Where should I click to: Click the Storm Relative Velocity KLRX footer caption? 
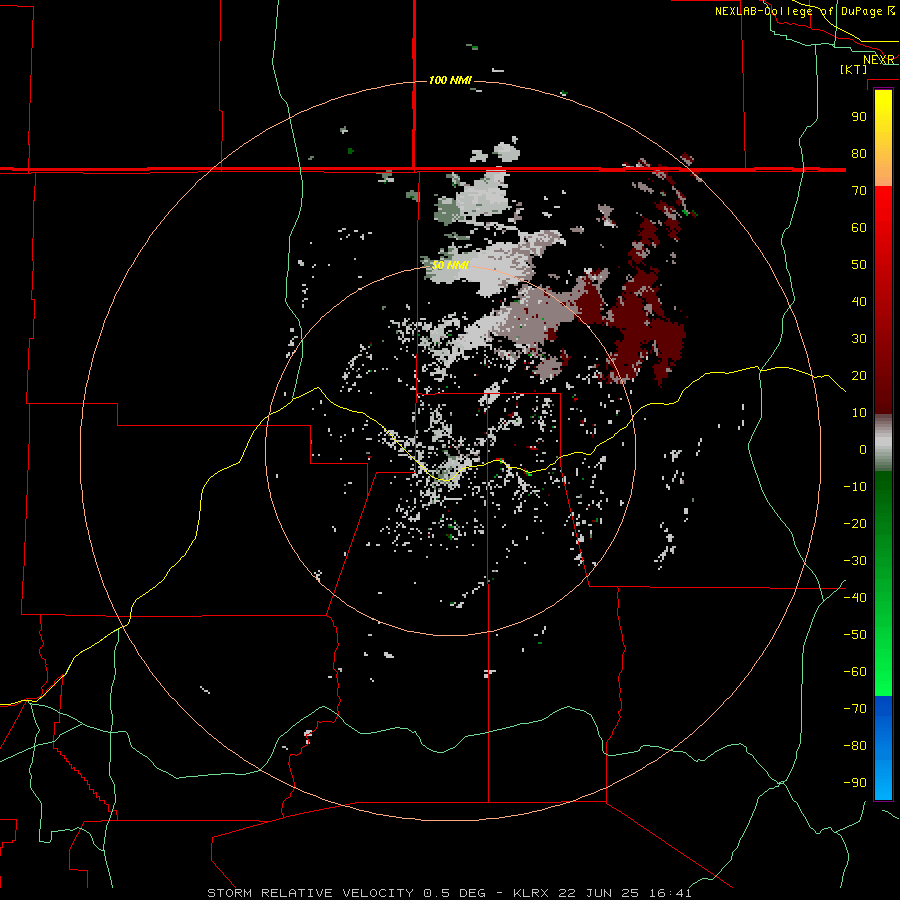click(x=449, y=893)
